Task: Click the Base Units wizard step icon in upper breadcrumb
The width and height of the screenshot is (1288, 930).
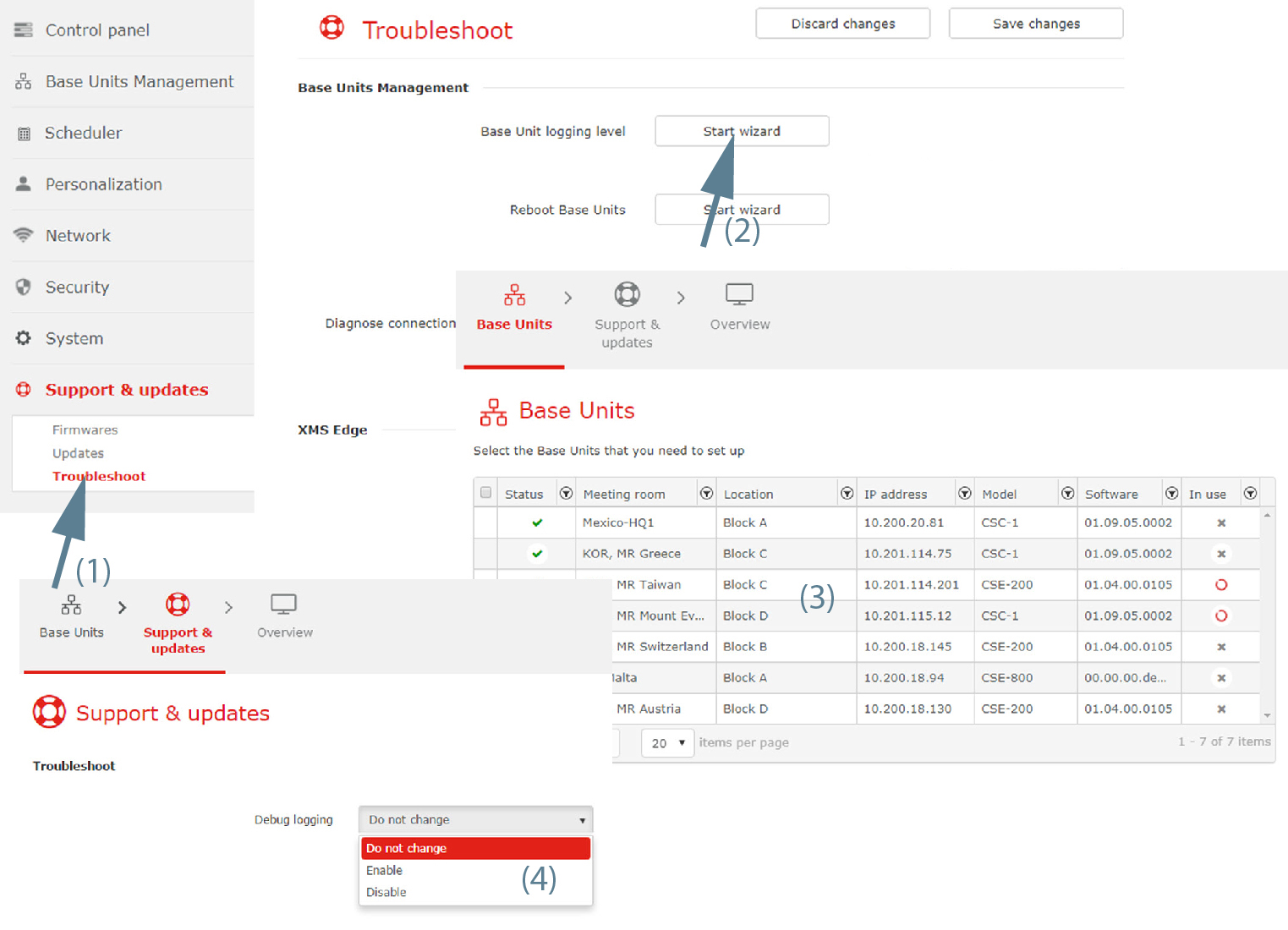Action: click(x=514, y=294)
